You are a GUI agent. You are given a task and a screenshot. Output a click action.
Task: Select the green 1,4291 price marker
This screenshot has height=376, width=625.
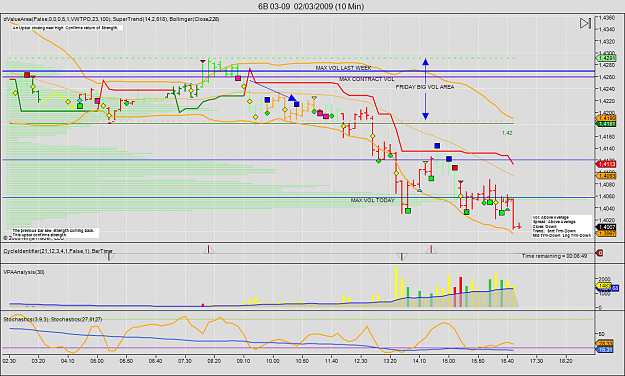tap(605, 58)
